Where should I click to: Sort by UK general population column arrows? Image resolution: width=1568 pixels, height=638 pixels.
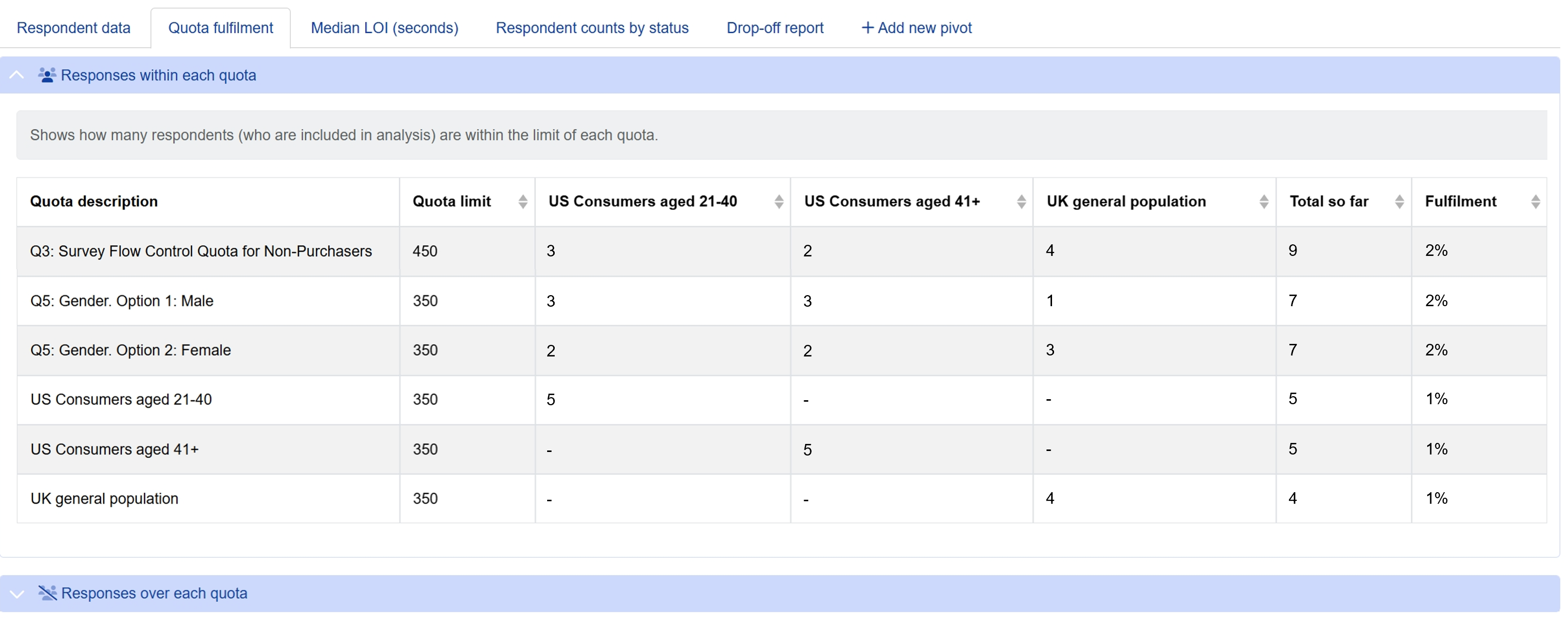tap(1264, 202)
